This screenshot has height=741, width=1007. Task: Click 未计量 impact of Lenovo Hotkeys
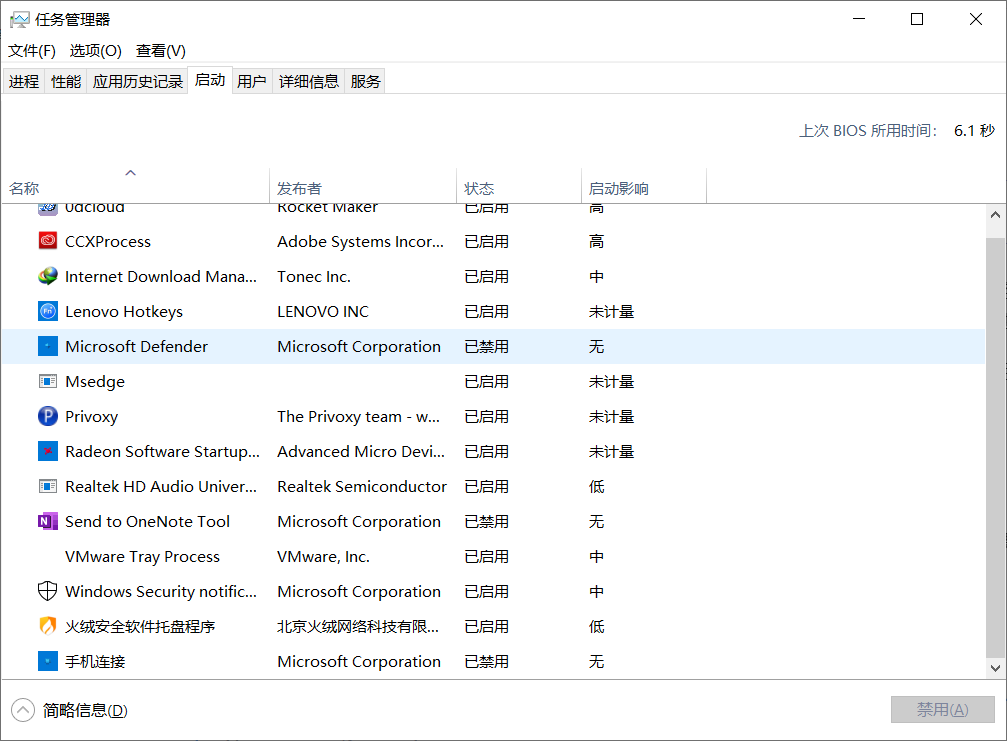point(611,311)
